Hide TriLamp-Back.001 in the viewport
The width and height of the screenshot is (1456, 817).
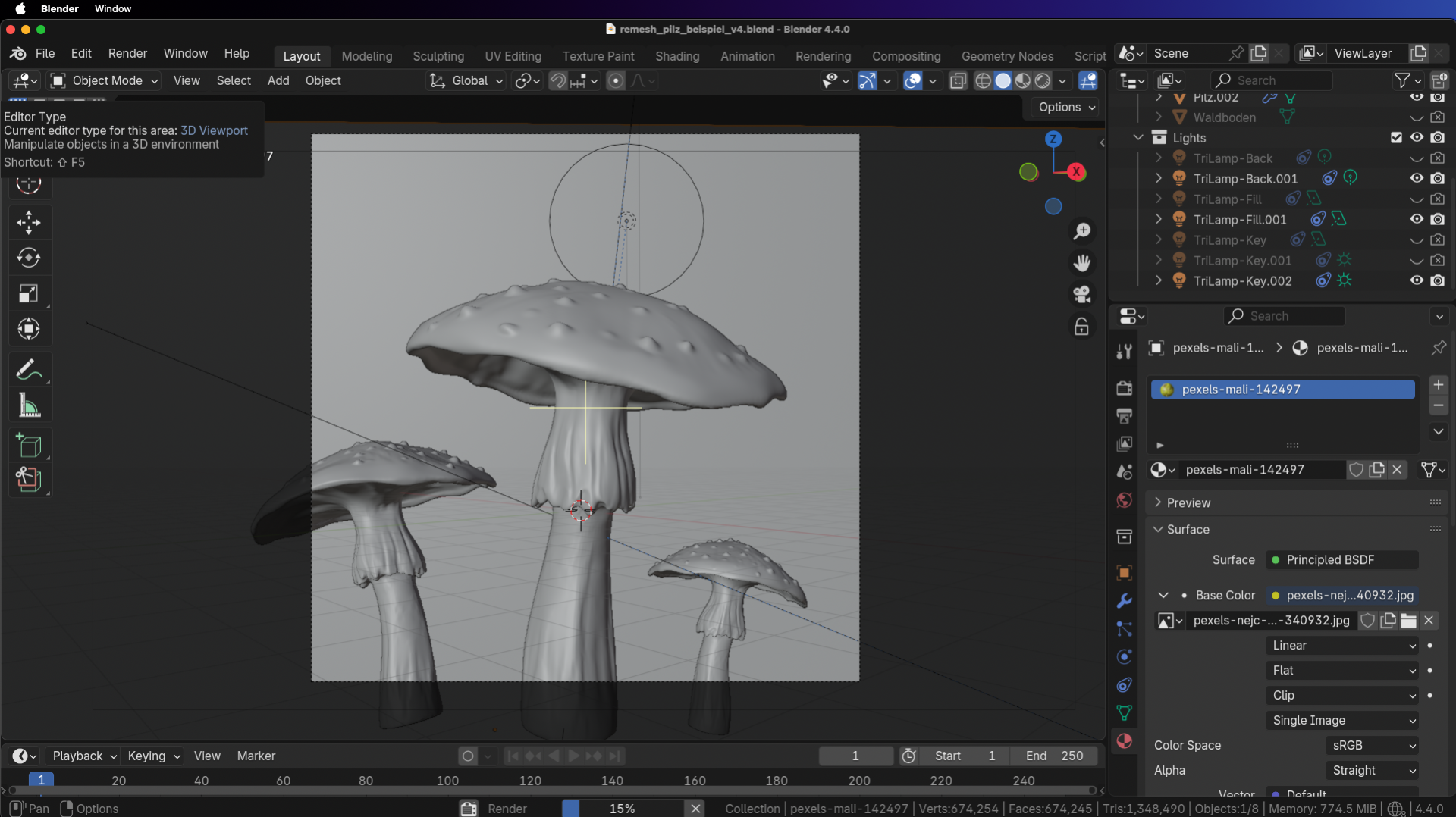(x=1416, y=178)
